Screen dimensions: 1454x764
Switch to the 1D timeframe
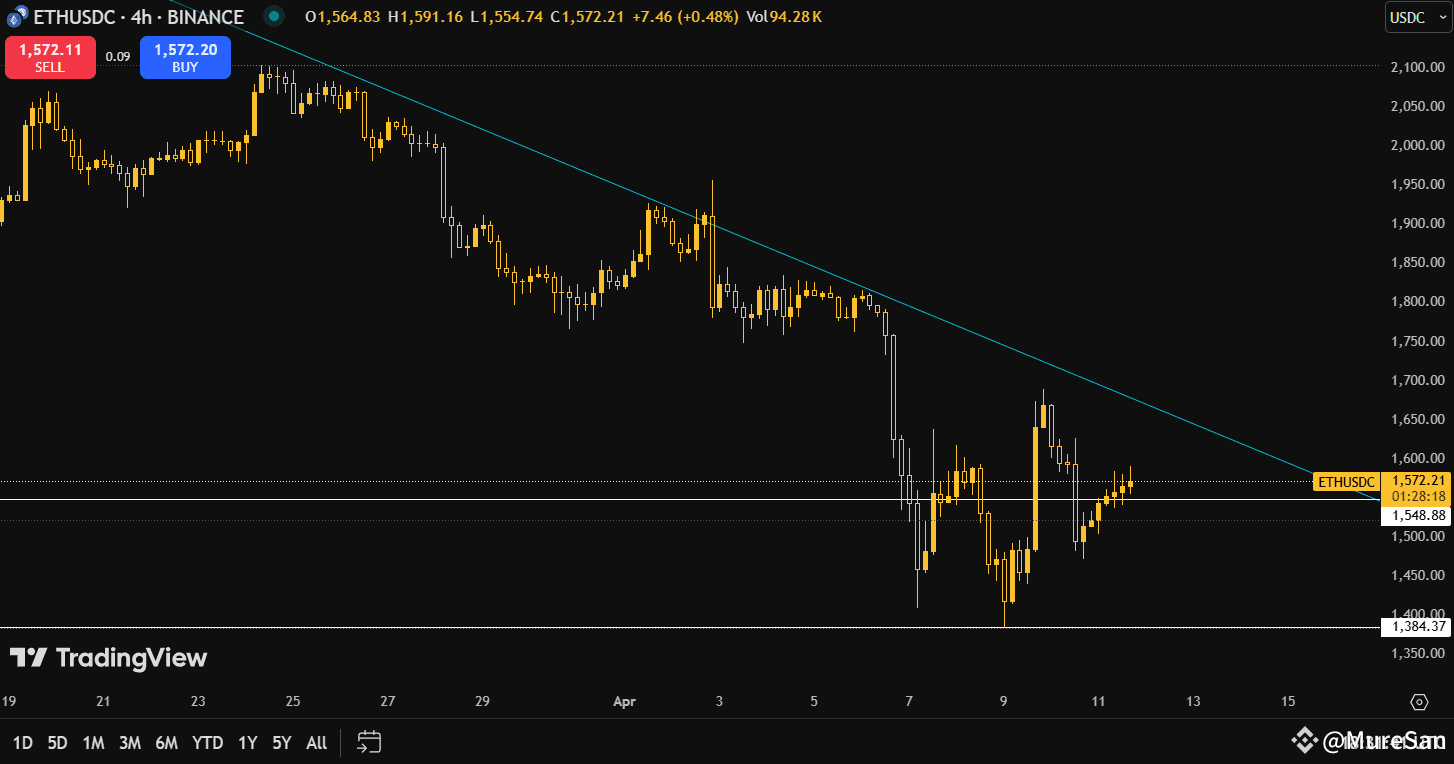(x=21, y=743)
